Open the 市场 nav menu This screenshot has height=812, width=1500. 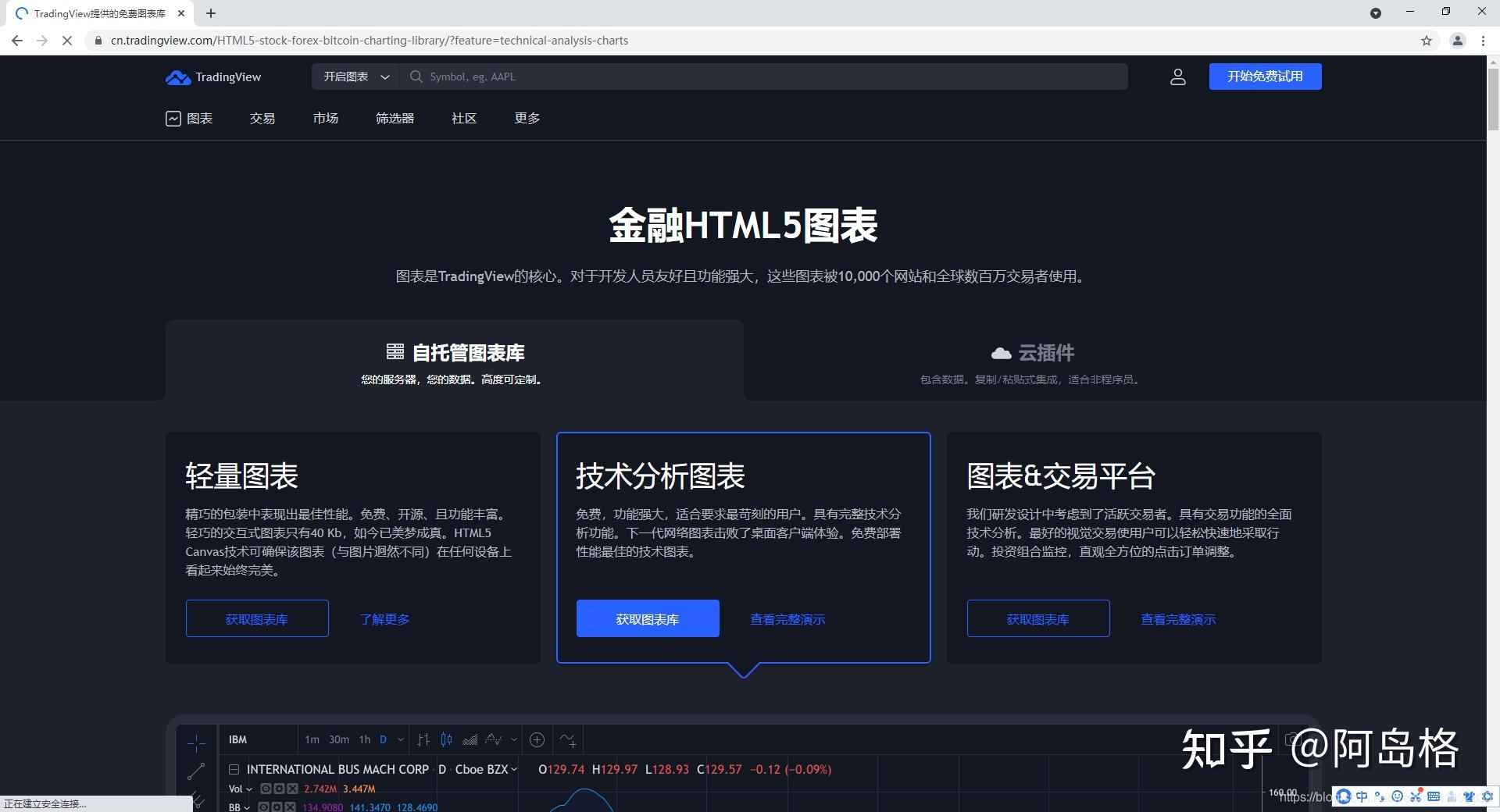point(326,119)
